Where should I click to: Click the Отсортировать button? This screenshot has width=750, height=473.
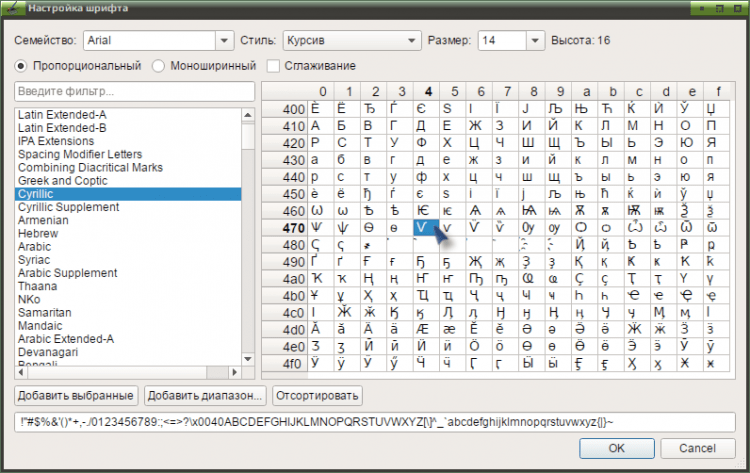(x=317, y=396)
